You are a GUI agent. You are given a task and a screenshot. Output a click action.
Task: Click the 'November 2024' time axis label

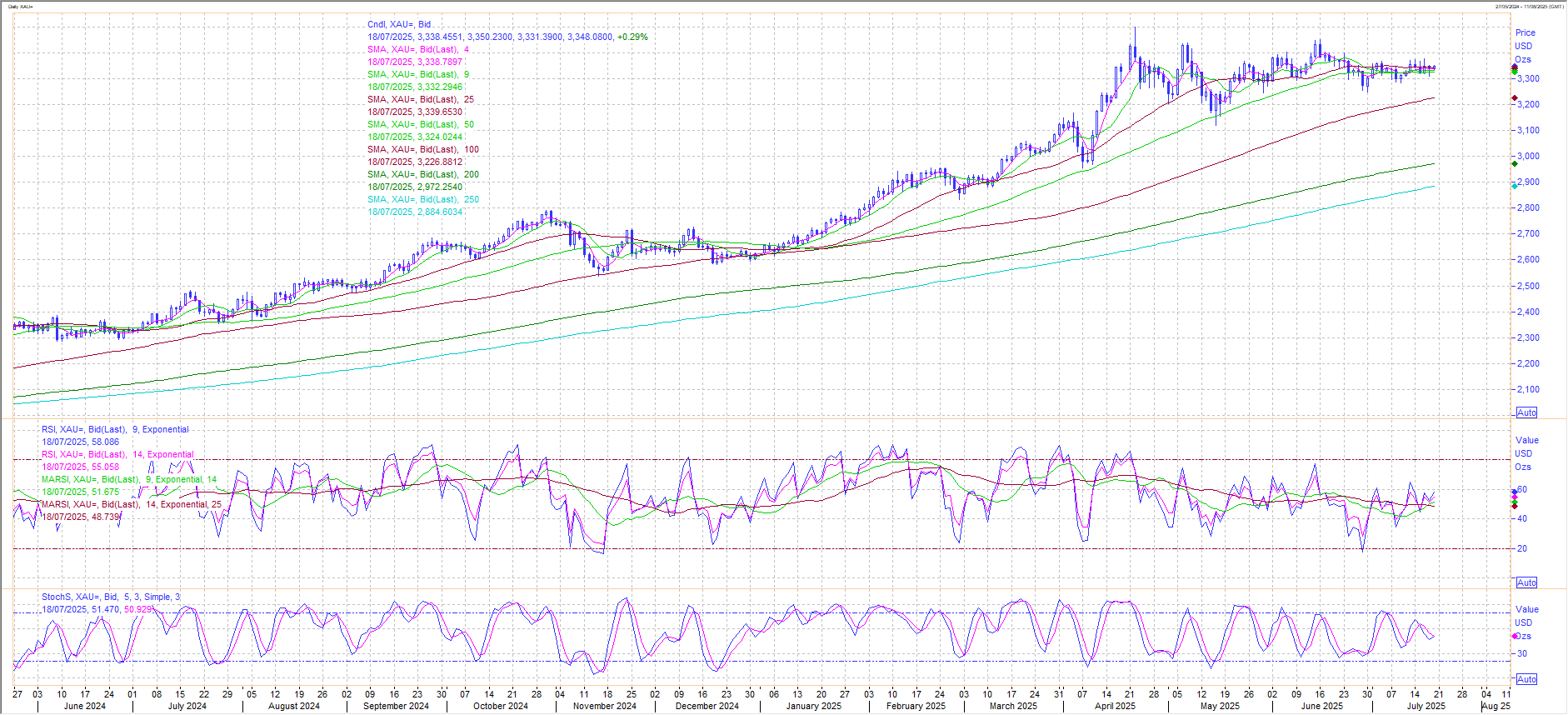click(x=605, y=706)
